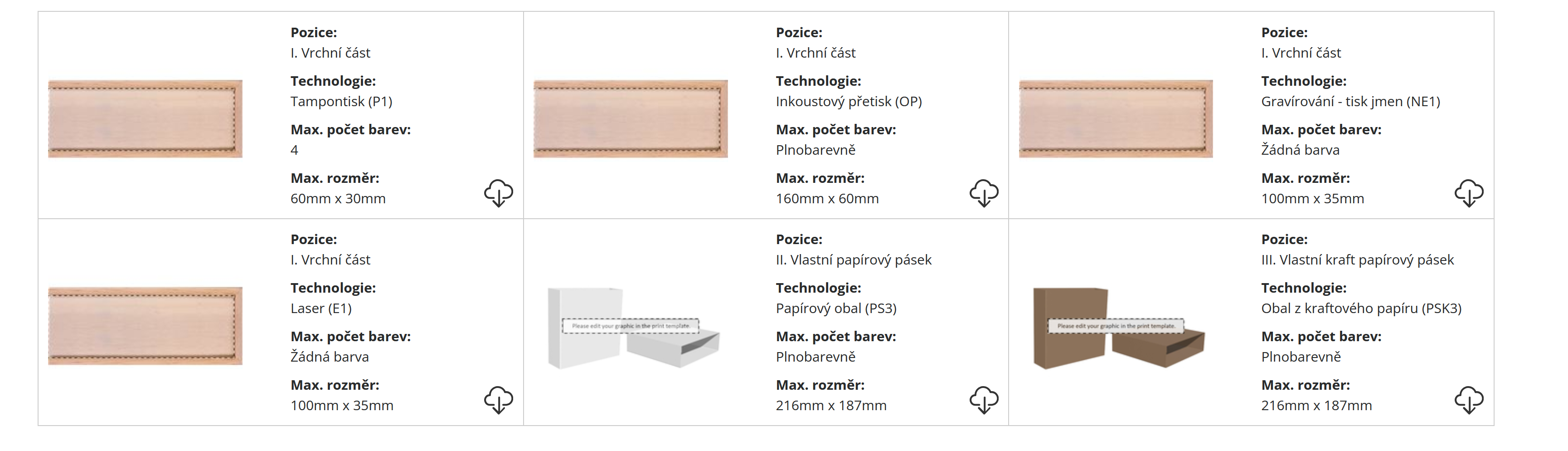This screenshot has height=451, width=1568.
Task: Open the brown kraft sleeve preview image
Action: (1118, 328)
